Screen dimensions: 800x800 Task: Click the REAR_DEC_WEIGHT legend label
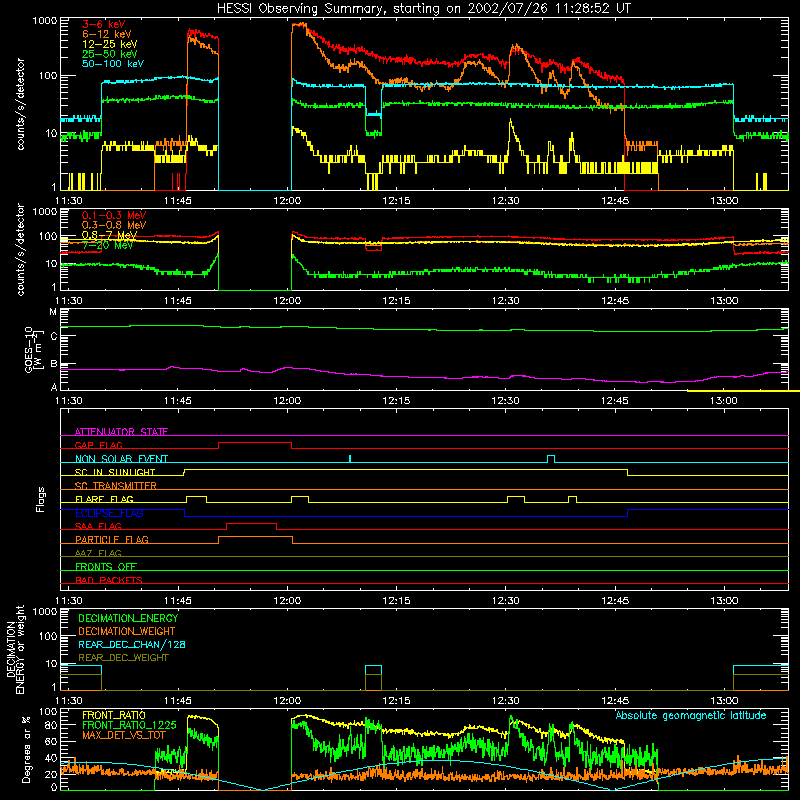[x=123, y=658]
